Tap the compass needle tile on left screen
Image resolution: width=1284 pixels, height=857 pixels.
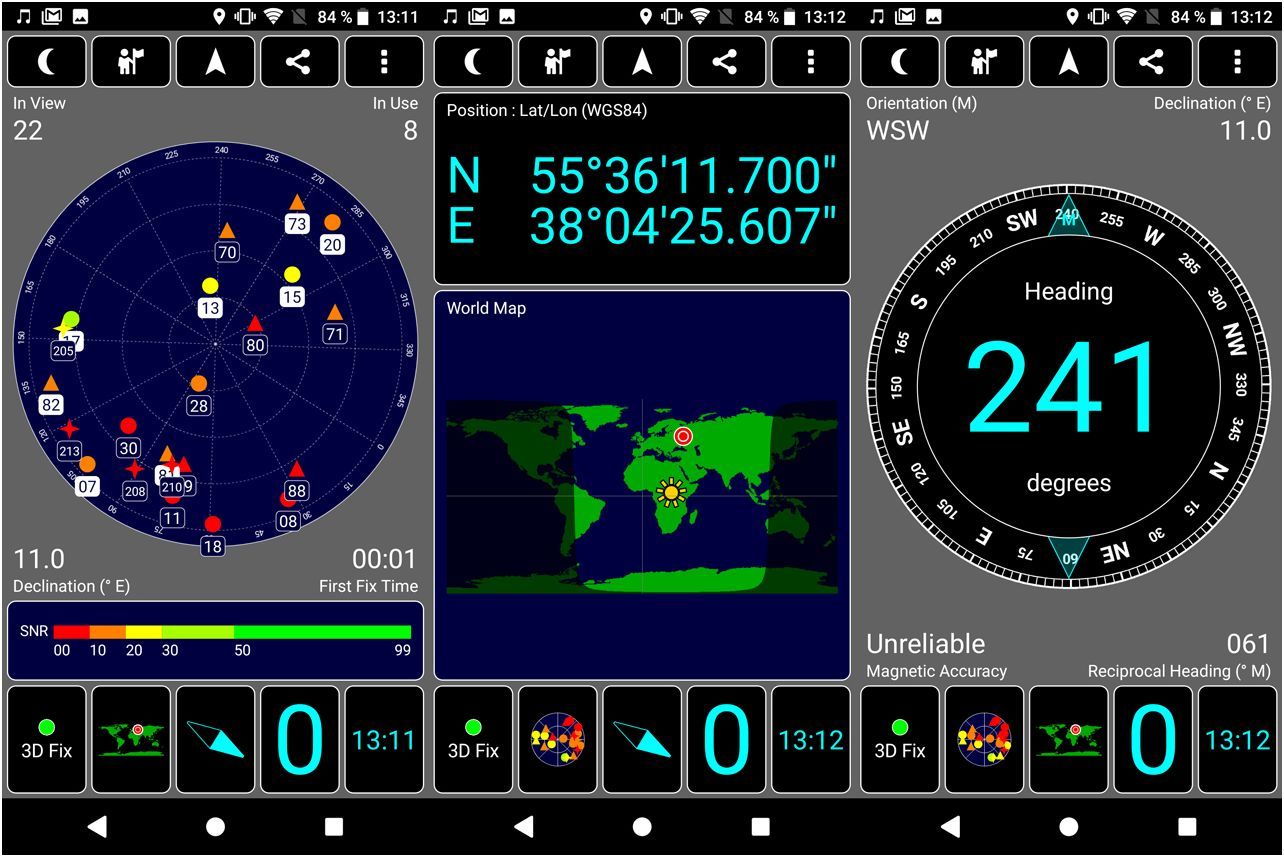(215, 740)
